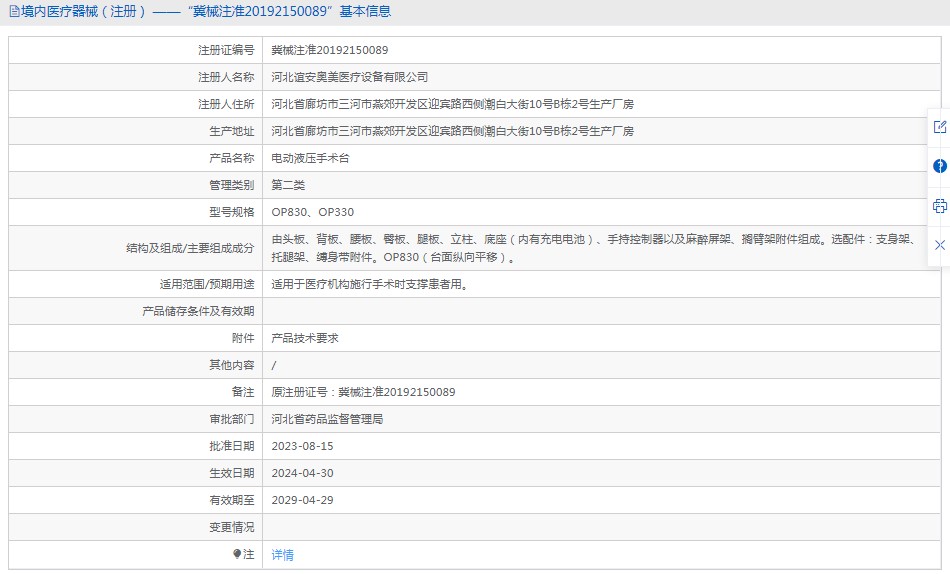Click the 适用范围/预期用途 label

[207, 284]
